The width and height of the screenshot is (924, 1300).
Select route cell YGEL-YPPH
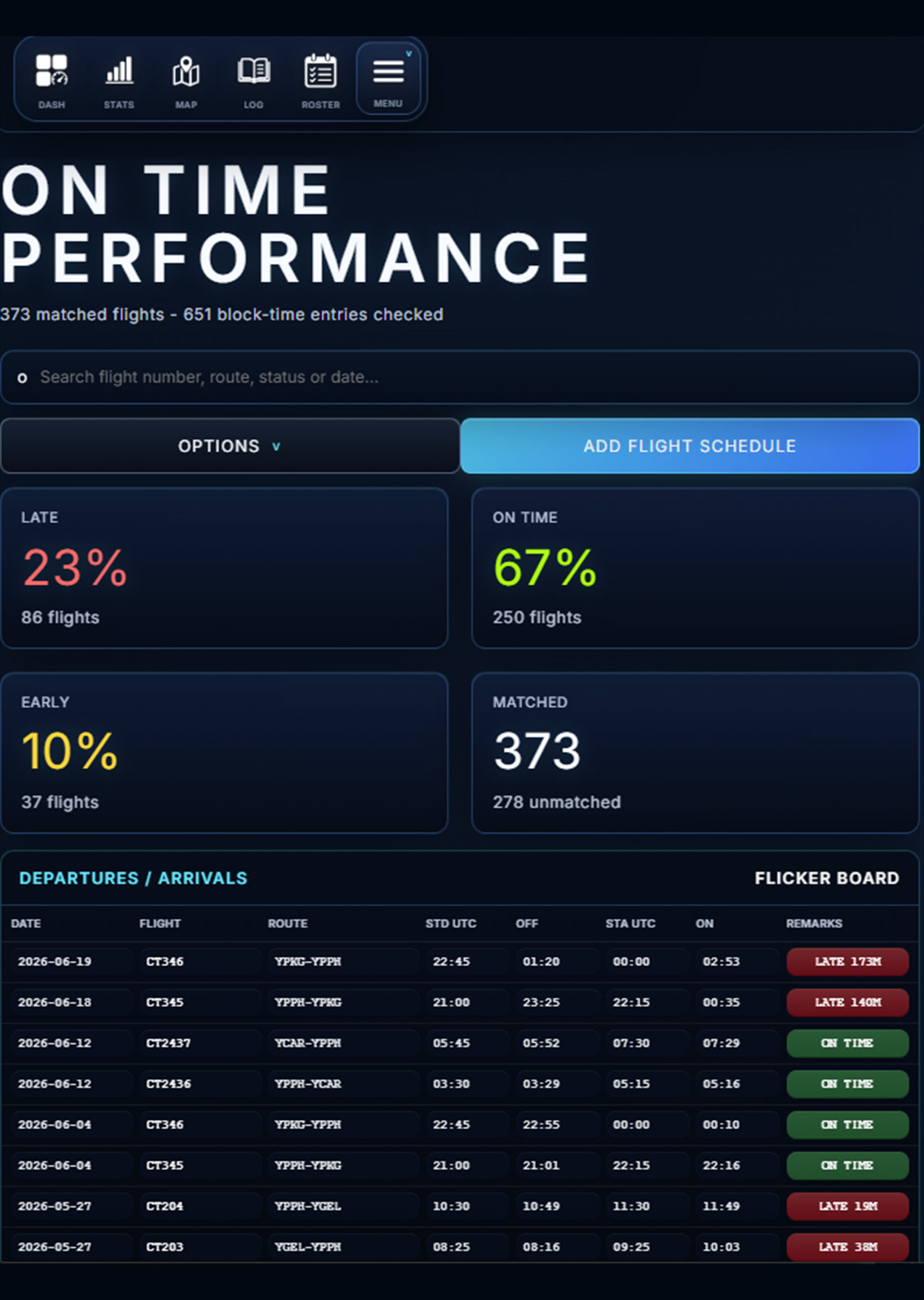[x=343, y=1247]
